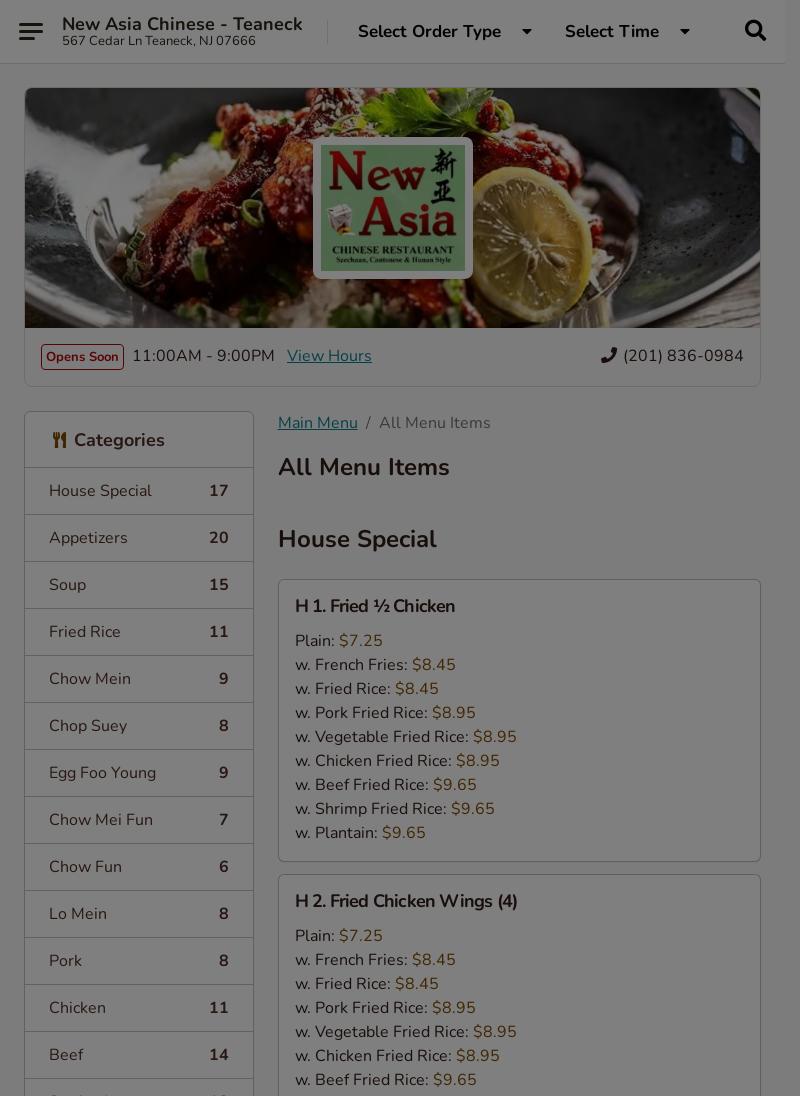
Task: Open the hamburger navigation menu
Action: tap(31, 31)
